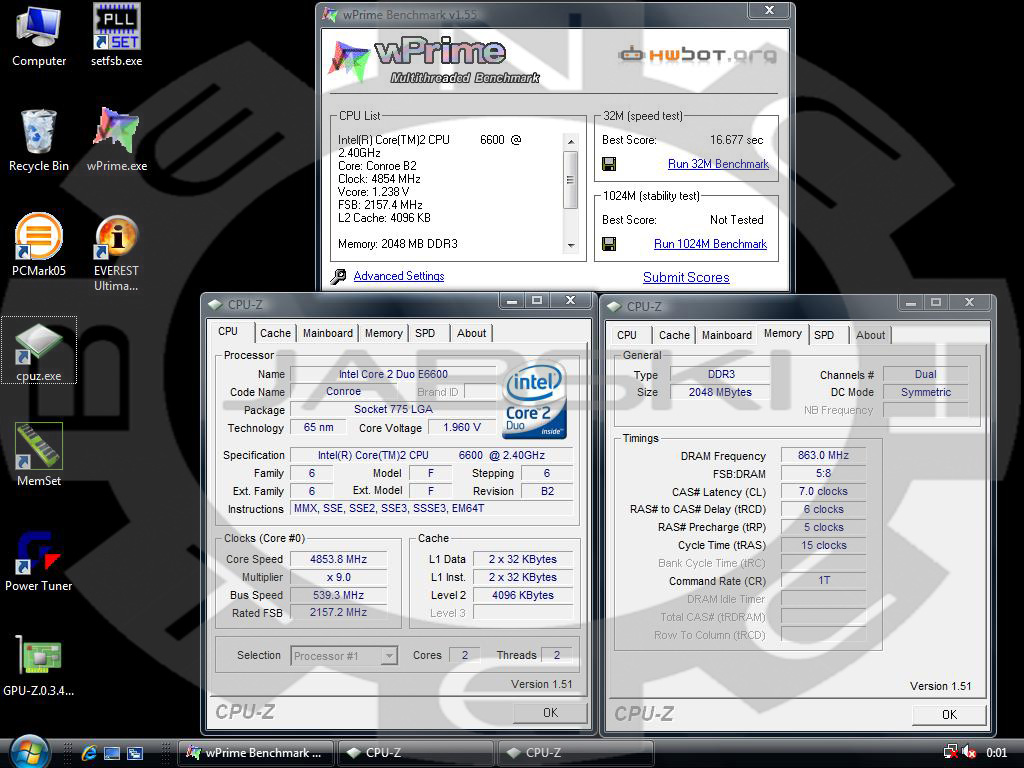Click the Name field Intel Core 2 Duo E6600

(x=393, y=374)
